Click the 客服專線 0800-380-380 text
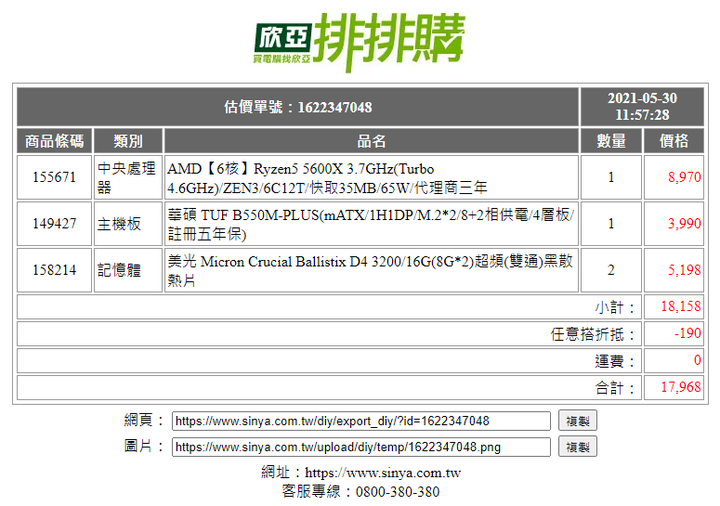 [361, 492]
